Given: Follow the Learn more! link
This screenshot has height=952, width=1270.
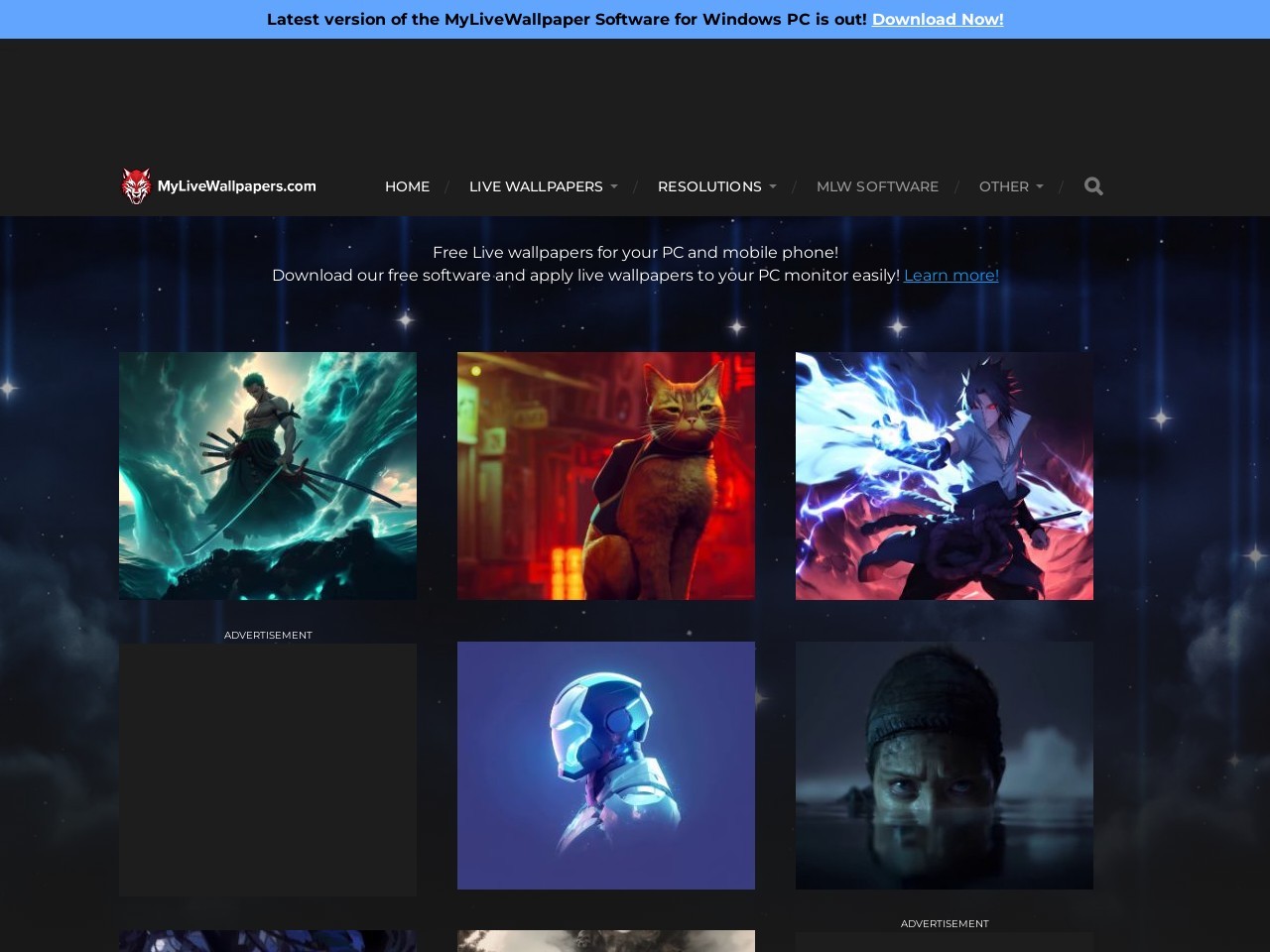Looking at the screenshot, I should click(951, 275).
